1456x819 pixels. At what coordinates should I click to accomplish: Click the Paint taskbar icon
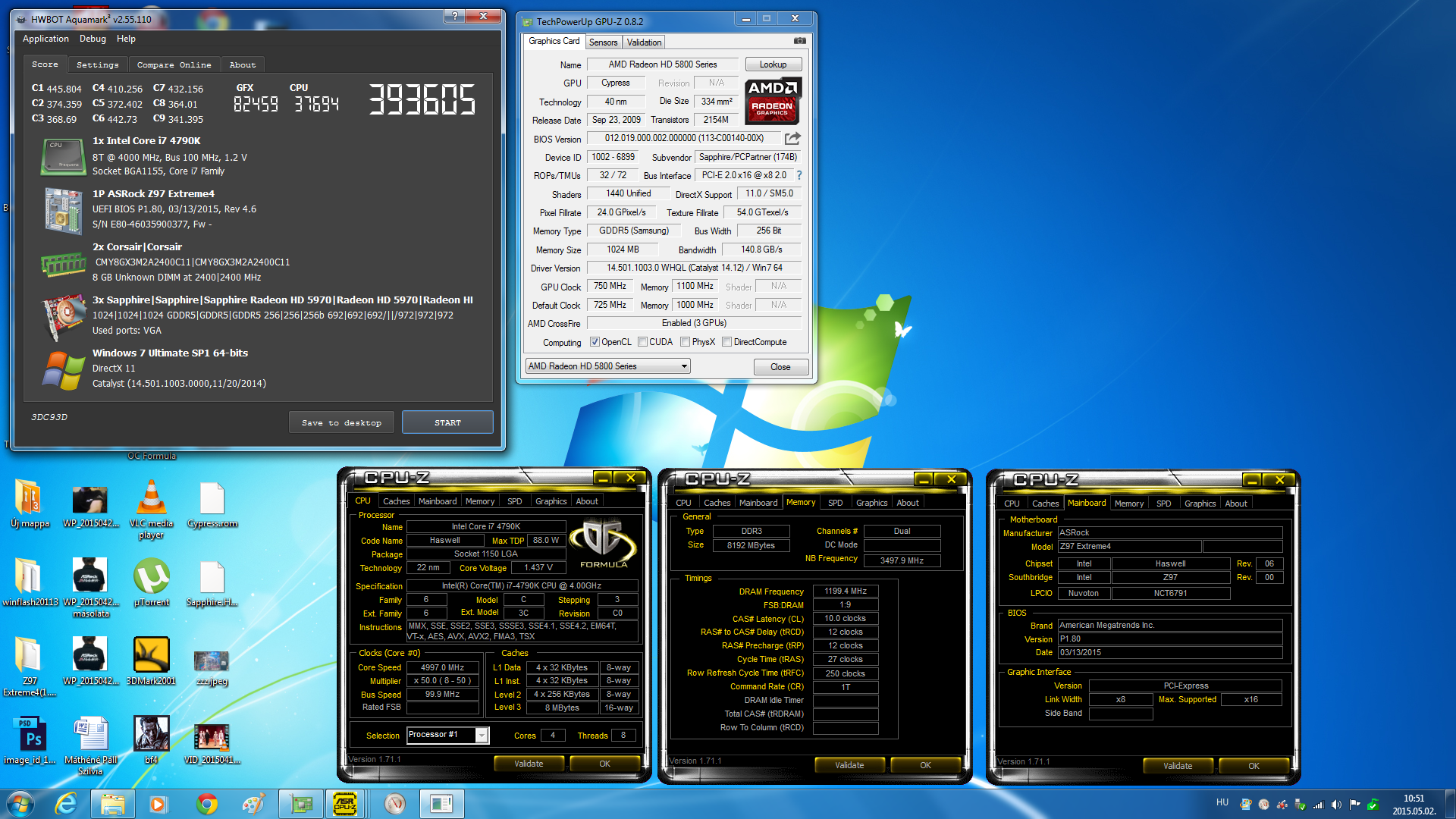[253, 803]
